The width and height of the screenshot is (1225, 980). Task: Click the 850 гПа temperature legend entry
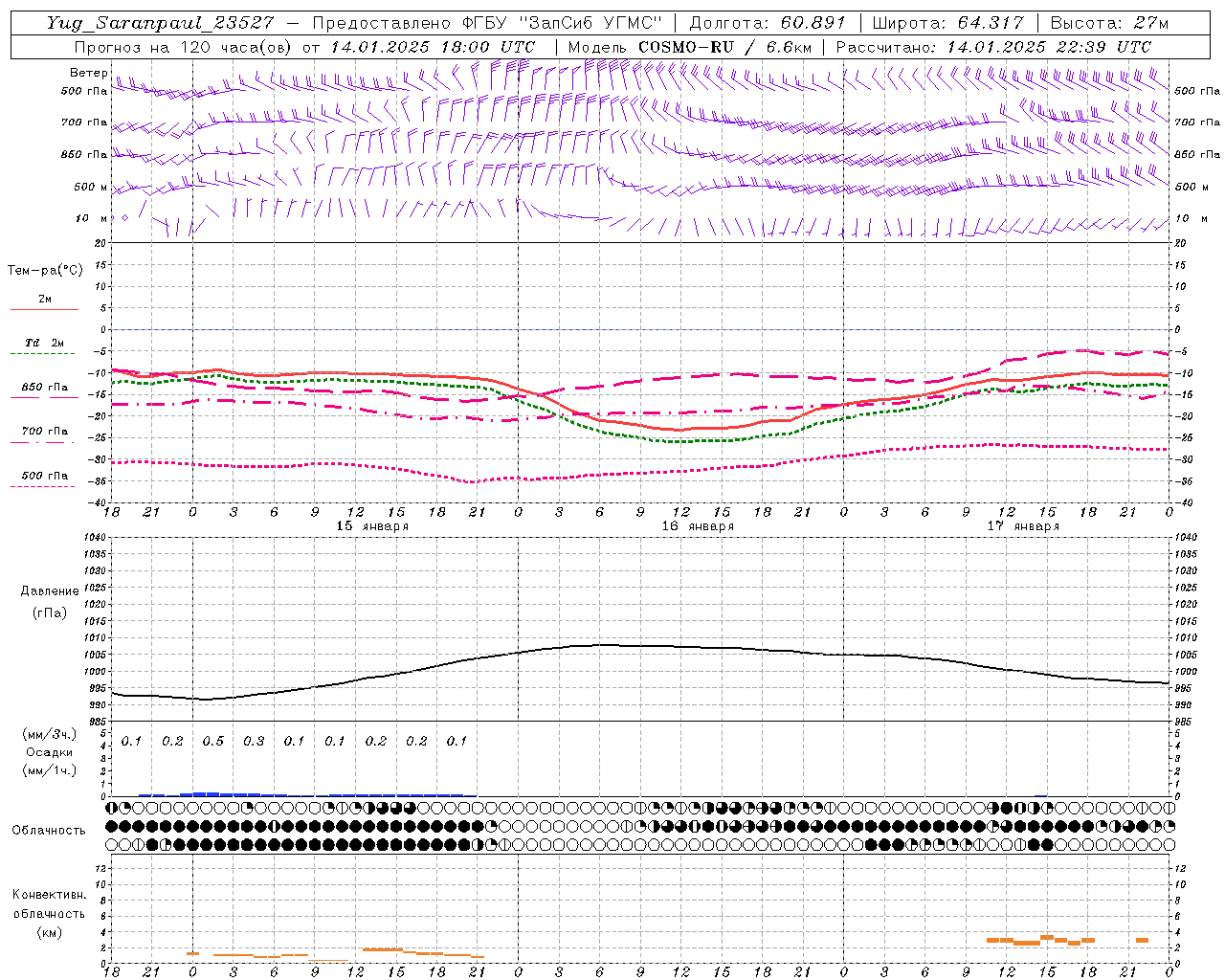point(45,388)
